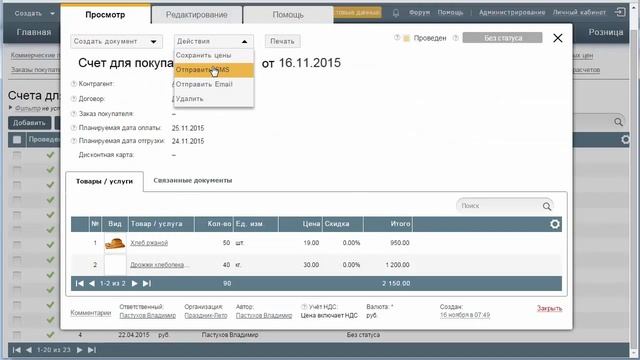
Task: Go to first page of background invoice list
Action: [16, 350]
